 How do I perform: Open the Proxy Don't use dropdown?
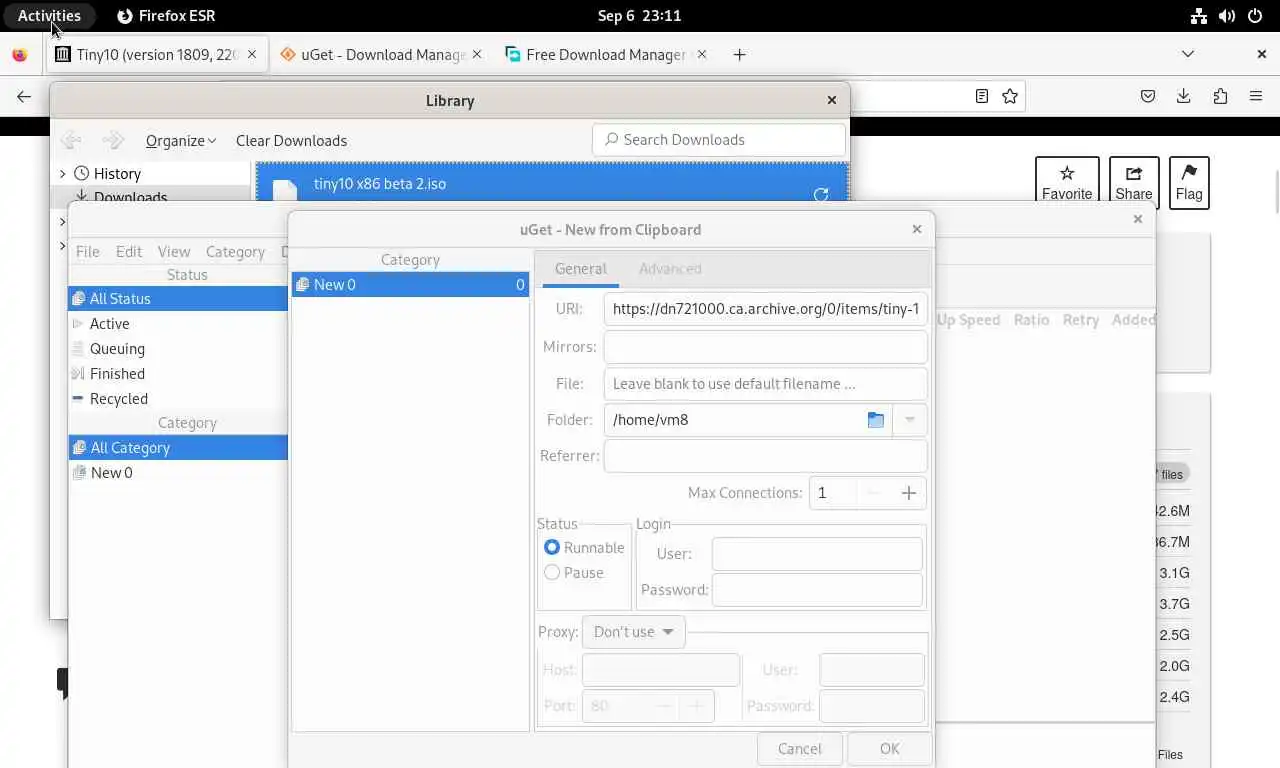[x=634, y=632]
